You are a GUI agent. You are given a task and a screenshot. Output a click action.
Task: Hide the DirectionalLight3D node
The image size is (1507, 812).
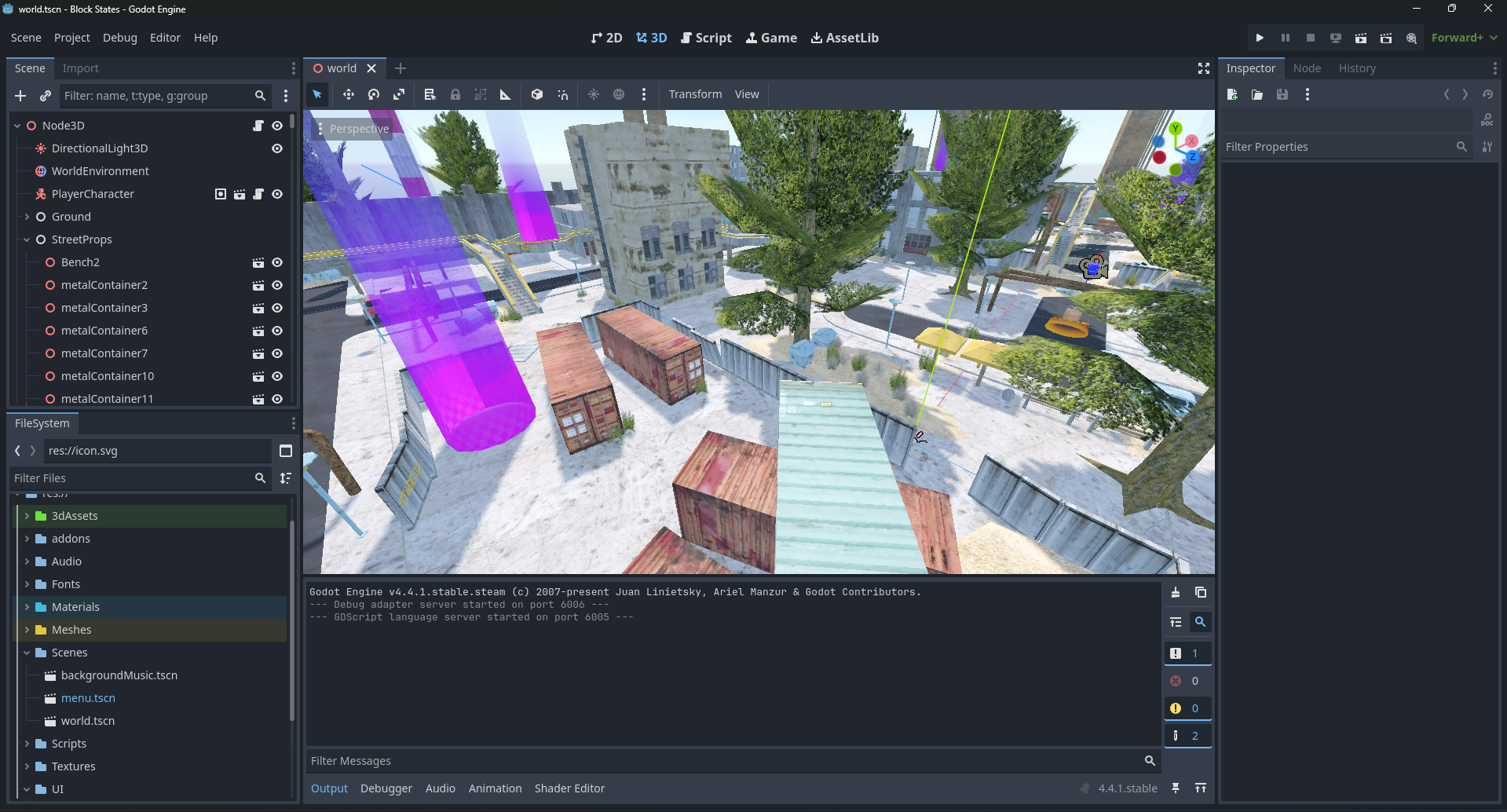pyautogui.click(x=277, y=148)
